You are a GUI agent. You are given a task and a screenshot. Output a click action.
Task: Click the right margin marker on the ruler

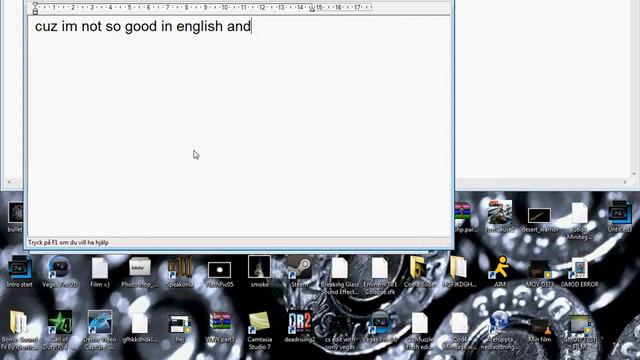[312, 8]
